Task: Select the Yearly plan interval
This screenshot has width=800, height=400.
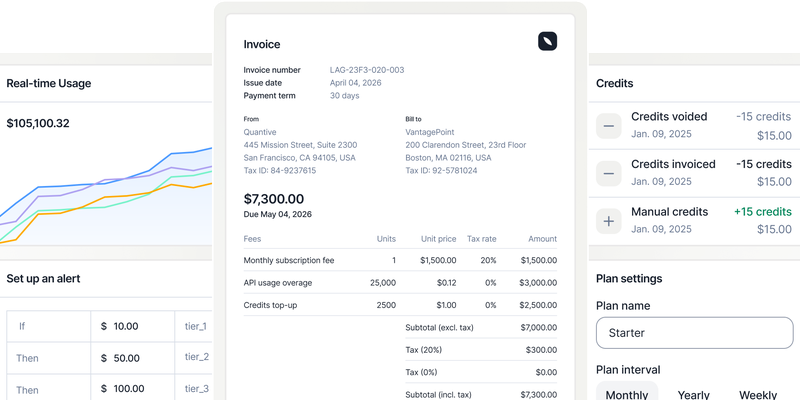Action: (693, 394)
